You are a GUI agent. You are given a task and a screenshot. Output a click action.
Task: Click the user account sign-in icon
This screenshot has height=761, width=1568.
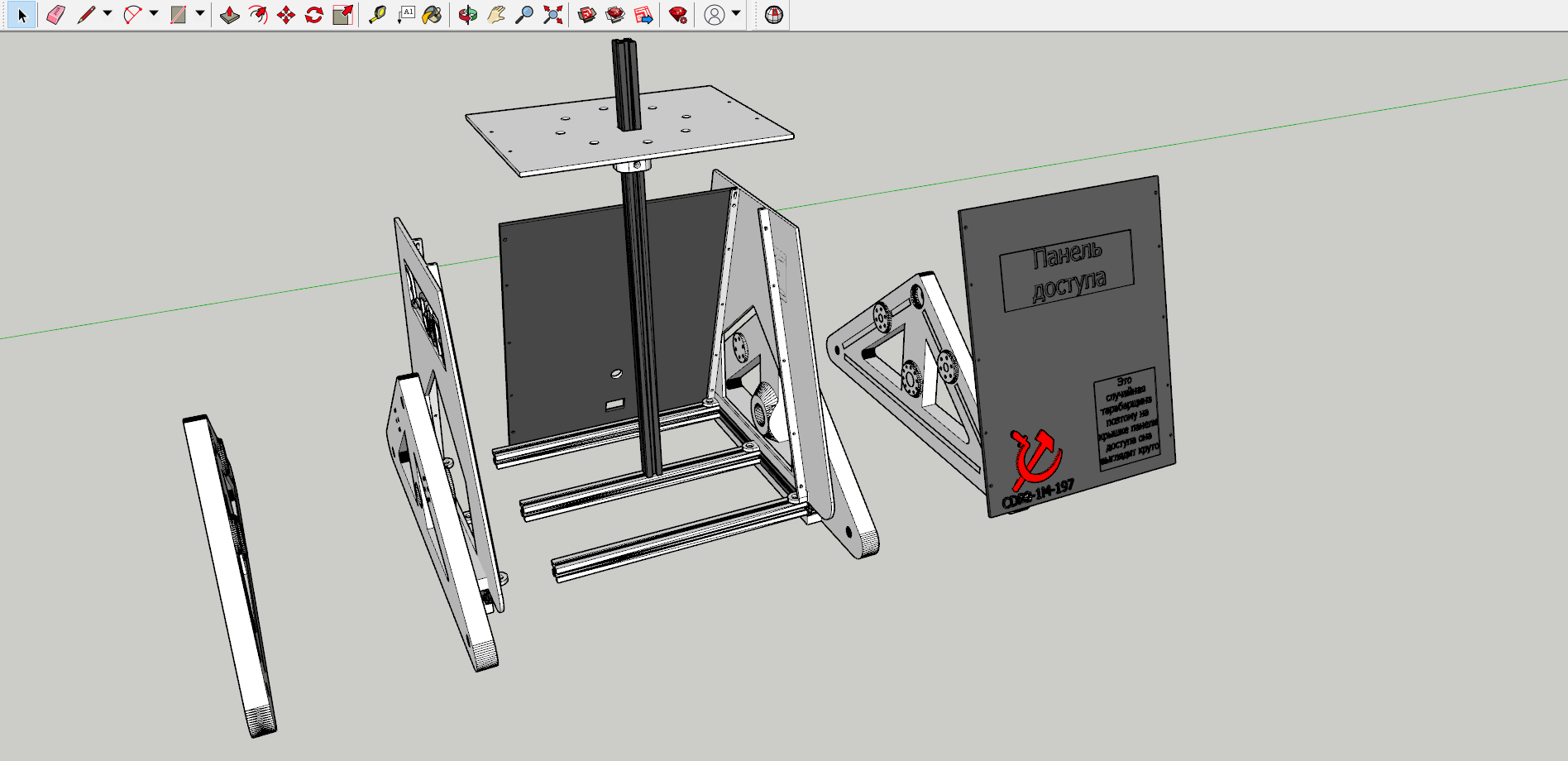tap(715, 15)
